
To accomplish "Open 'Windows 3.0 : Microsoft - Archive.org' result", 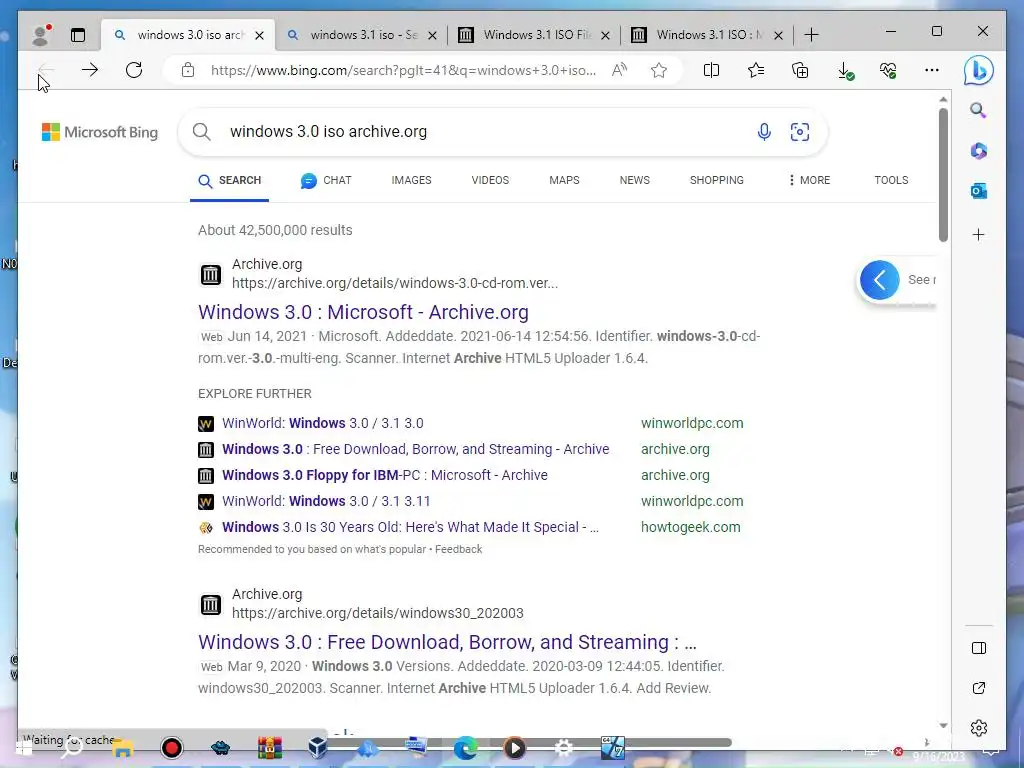I will pyautogui.click(x=363, y=312).
